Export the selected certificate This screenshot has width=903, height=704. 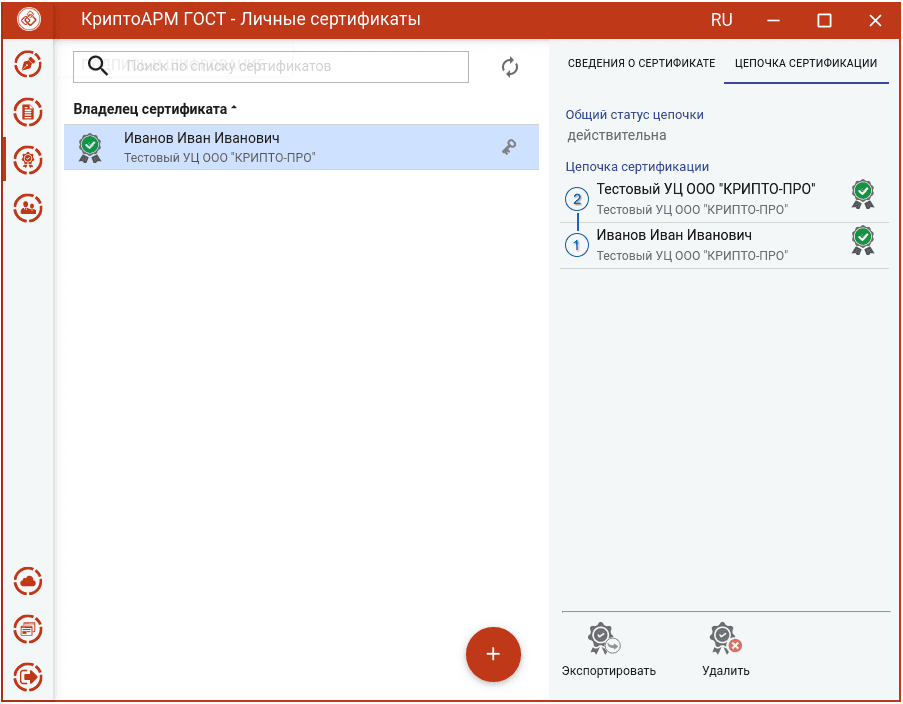[x=608, y=650]
